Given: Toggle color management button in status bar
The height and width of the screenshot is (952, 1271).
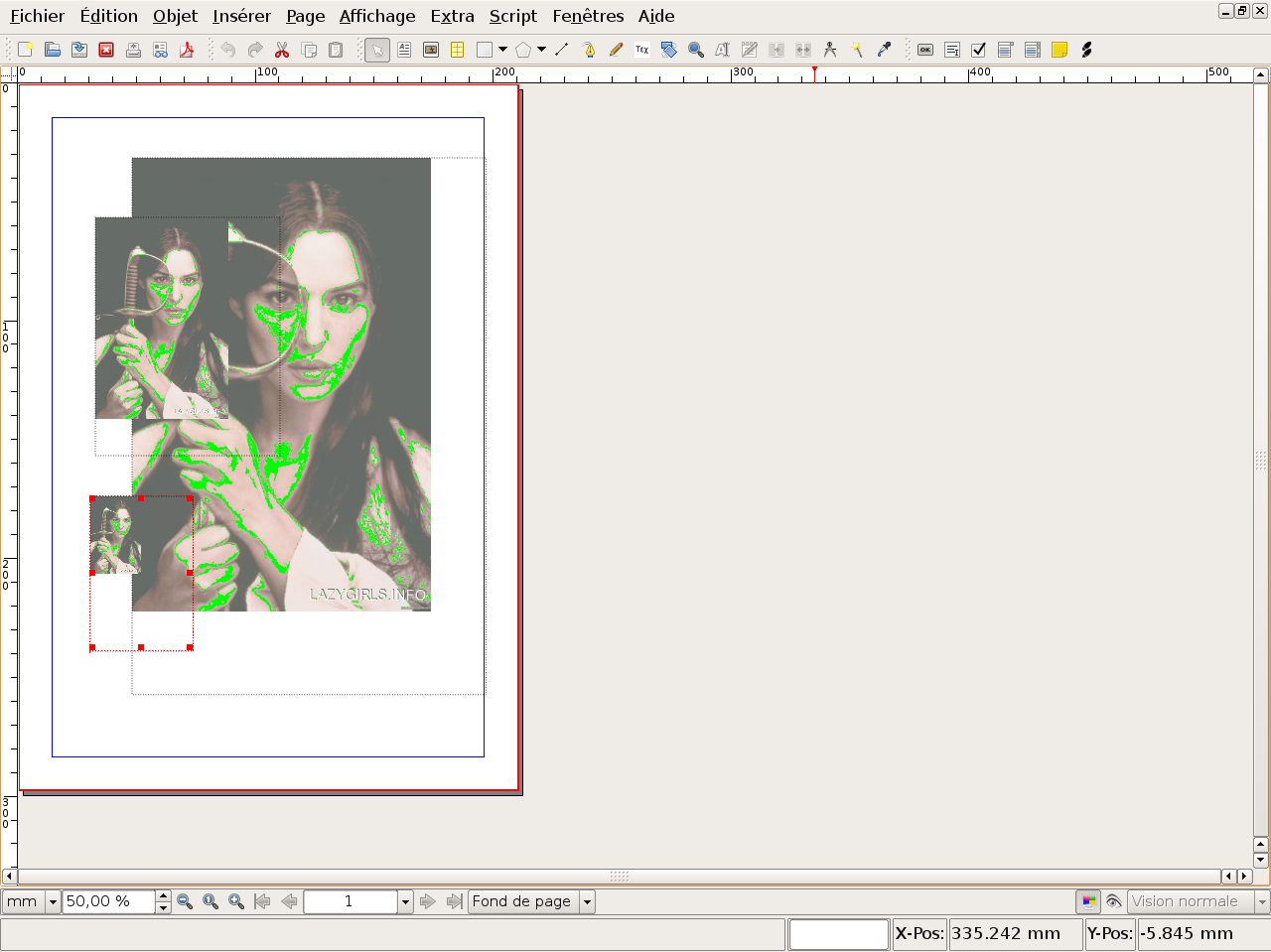Looking at the screenshot, I should point(1089,901).
